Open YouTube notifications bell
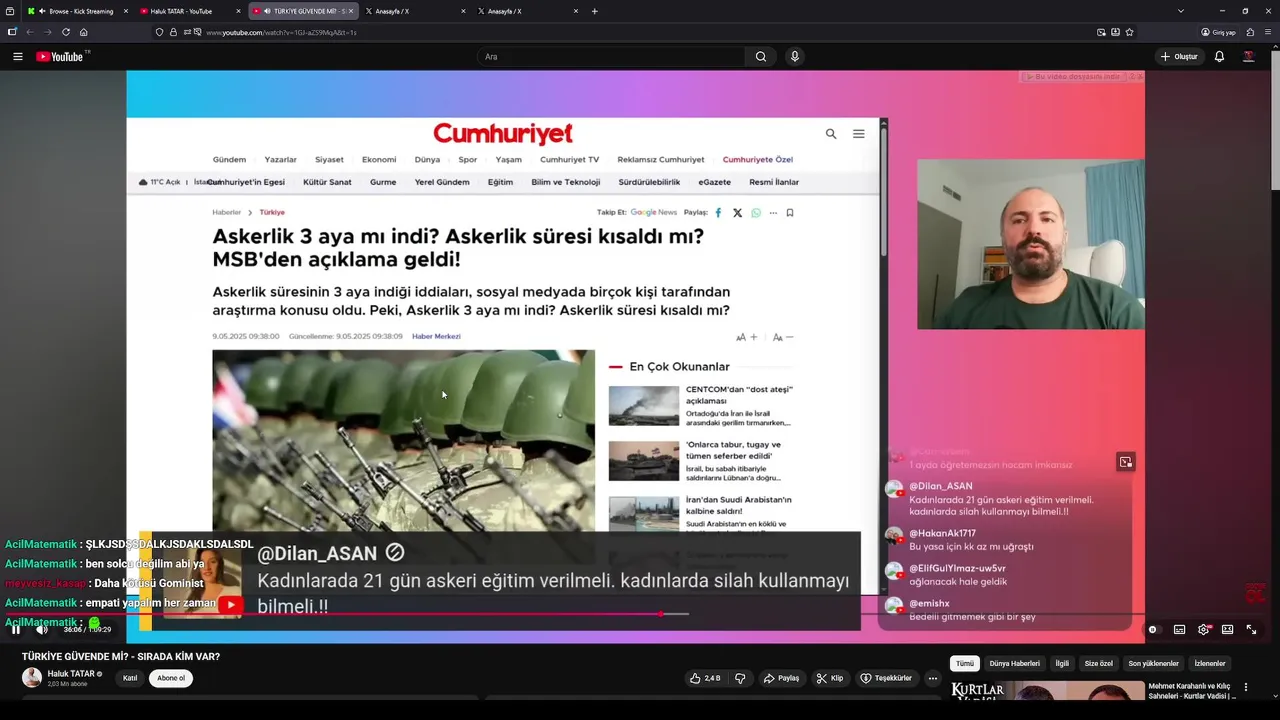This screenshot has width=1280, height=720. coord(1219,57)
